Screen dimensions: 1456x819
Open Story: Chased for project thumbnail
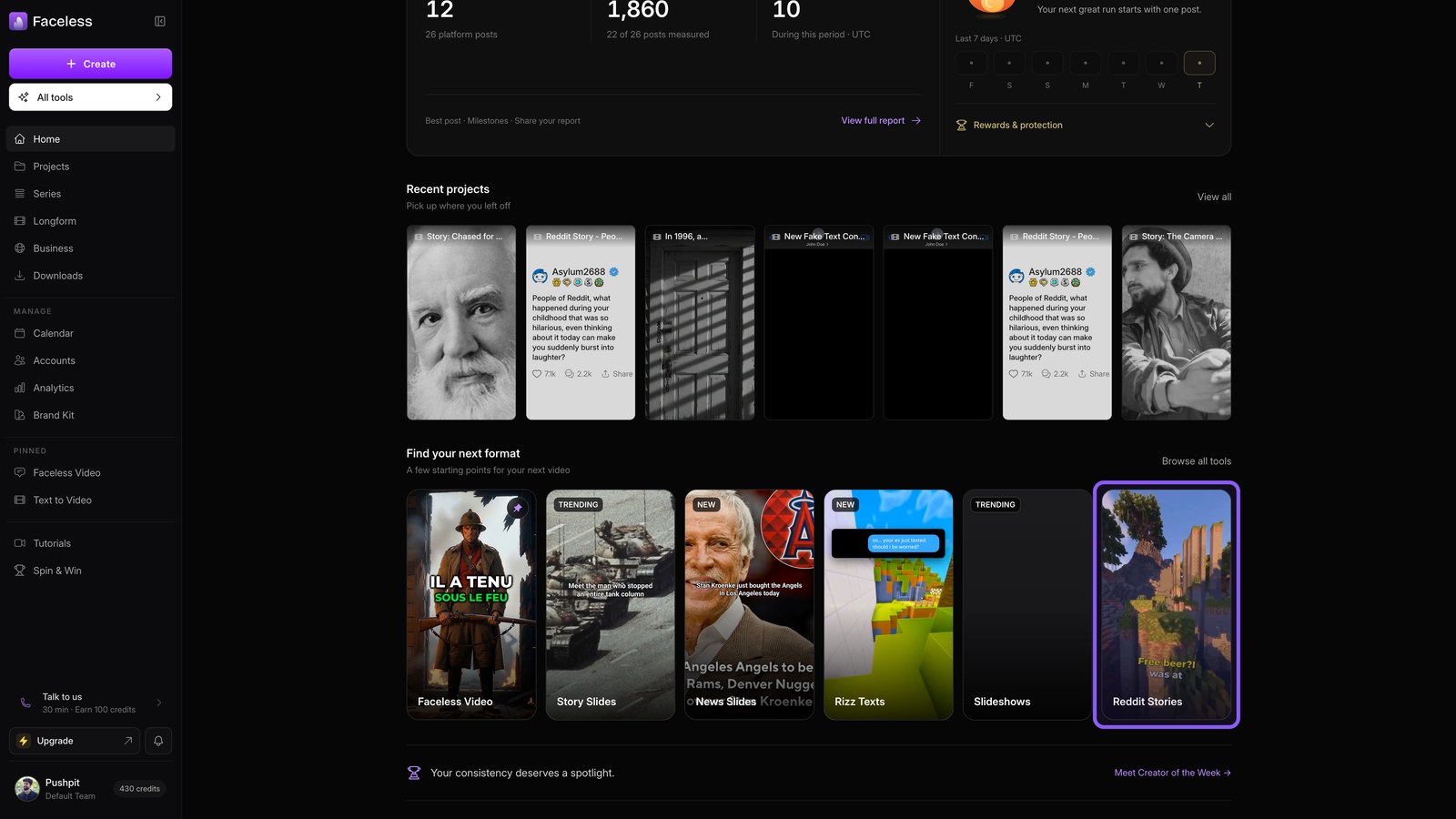(x=461, y=322)
